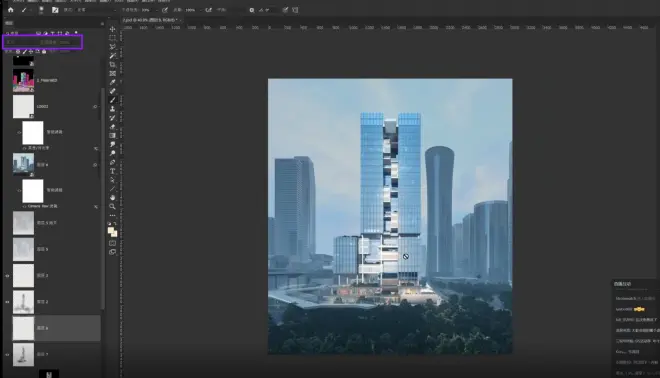This screenshot has height=378, width=660.
Task: Toggle pressure for brush size
Action: [x=285, y=10]
